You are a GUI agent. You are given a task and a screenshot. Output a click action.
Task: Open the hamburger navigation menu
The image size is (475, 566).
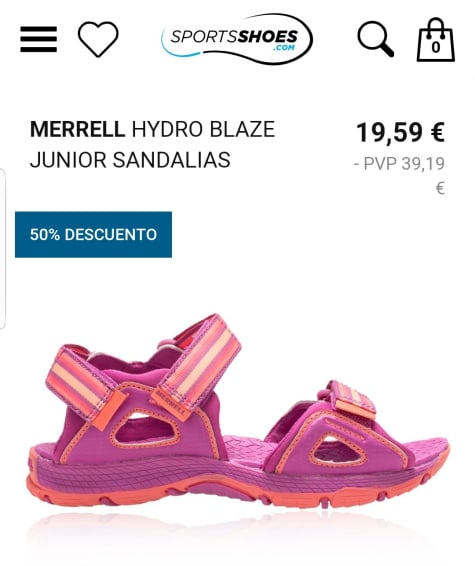(39, 39)
